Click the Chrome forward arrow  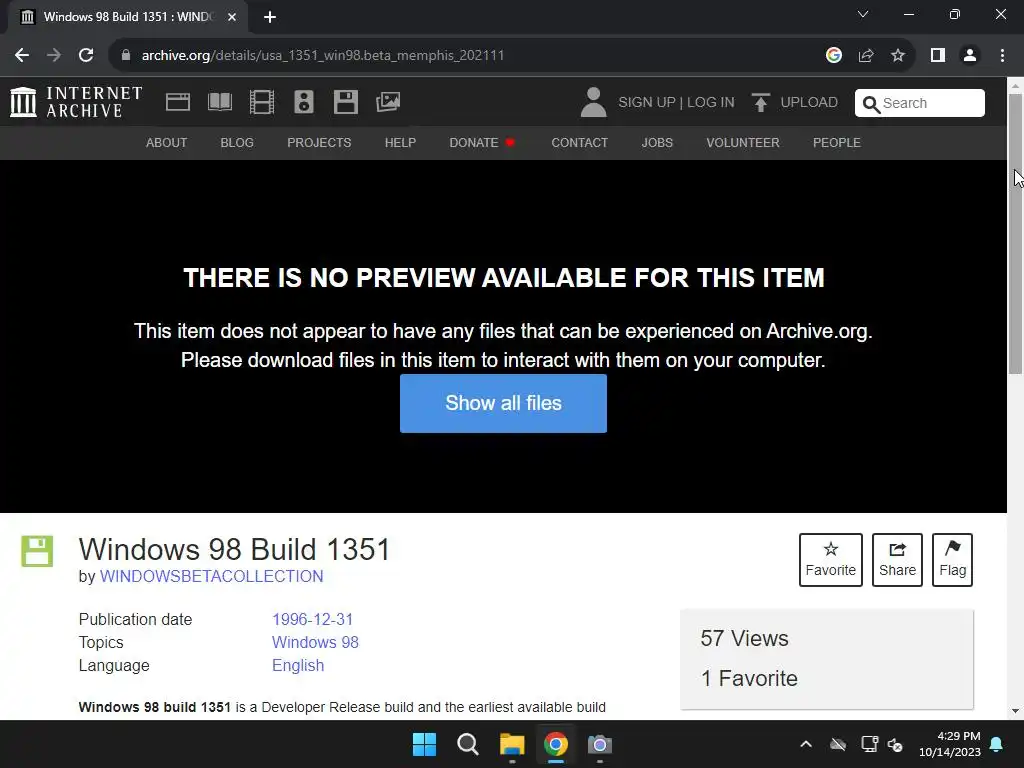tap(54, 56)
